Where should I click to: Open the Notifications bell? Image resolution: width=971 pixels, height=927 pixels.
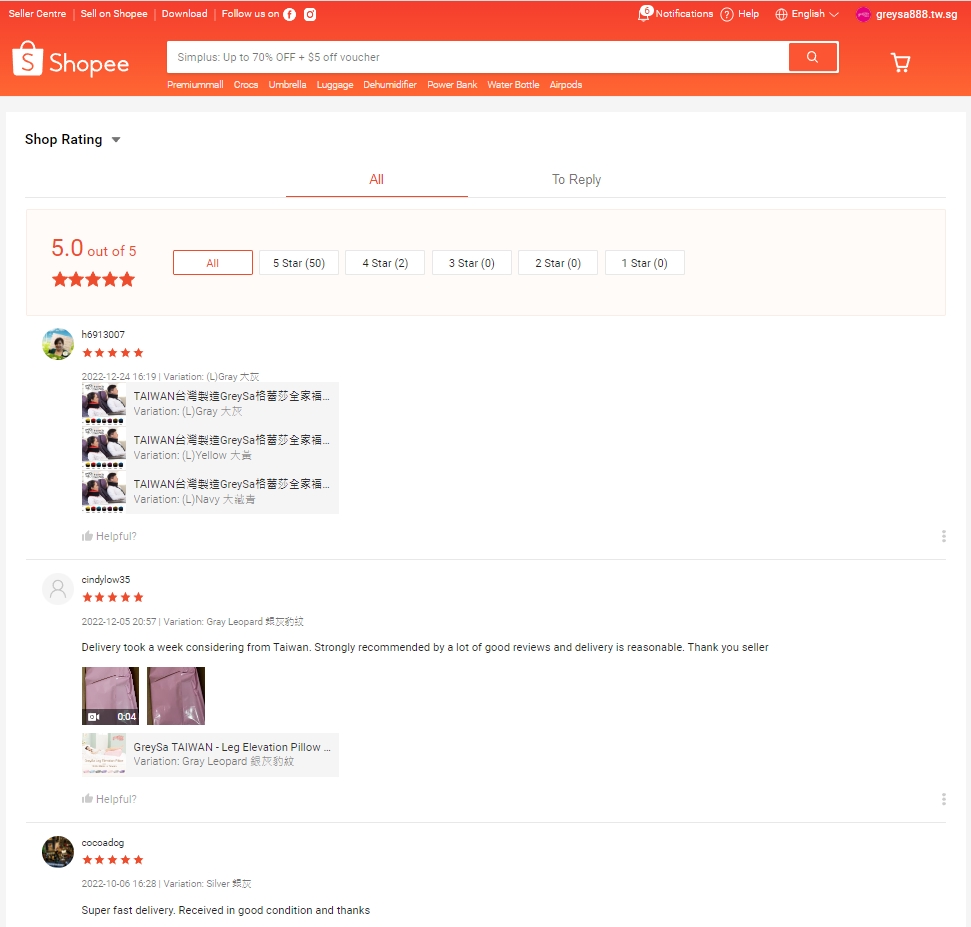[645, 14]
